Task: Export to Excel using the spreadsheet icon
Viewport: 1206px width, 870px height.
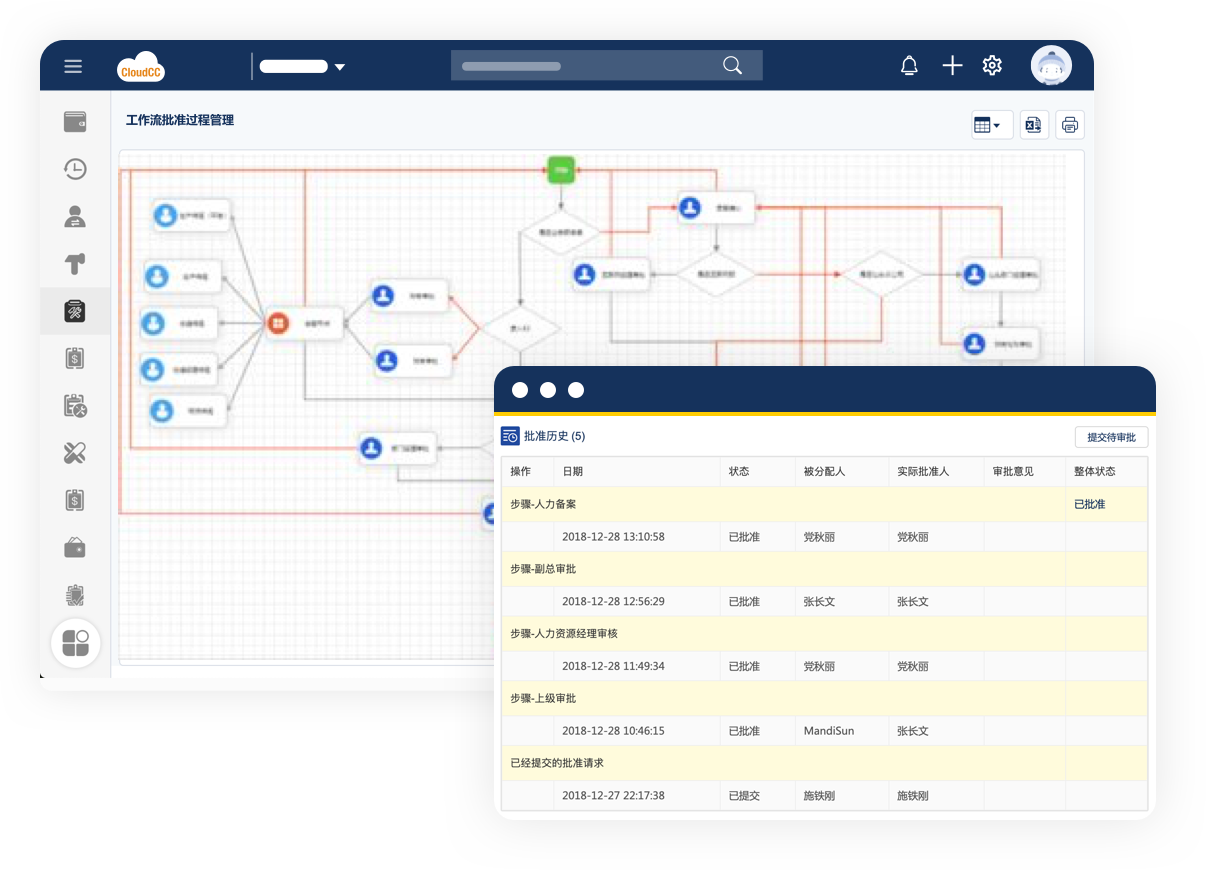Action: 1033,125
